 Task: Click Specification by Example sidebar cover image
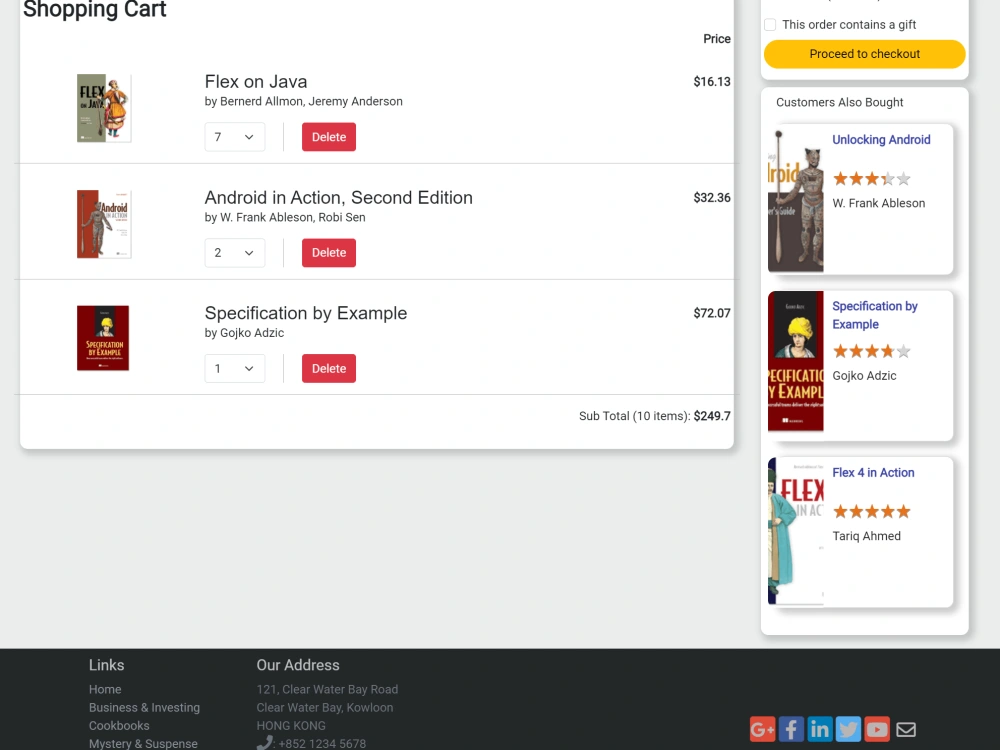click(796, 362)
